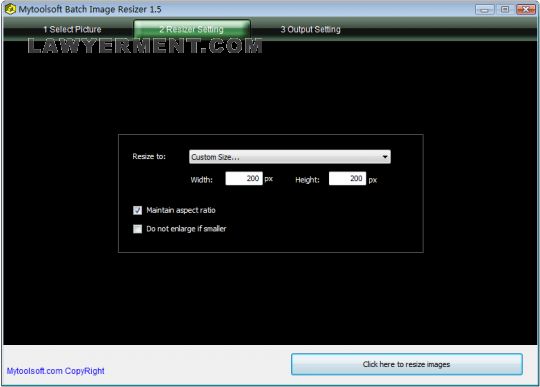Close the Batch Image Resizer window
The image size is (540, 387).
coord(526,9)
